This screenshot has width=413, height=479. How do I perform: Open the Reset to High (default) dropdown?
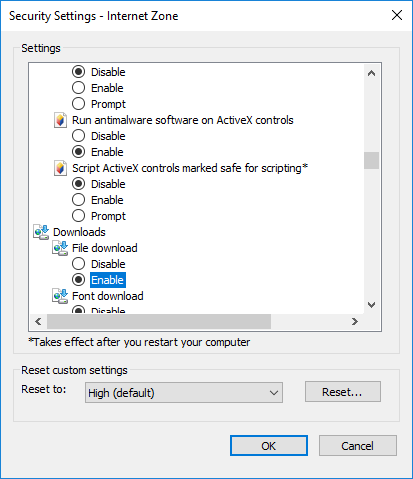pos(184,393)
